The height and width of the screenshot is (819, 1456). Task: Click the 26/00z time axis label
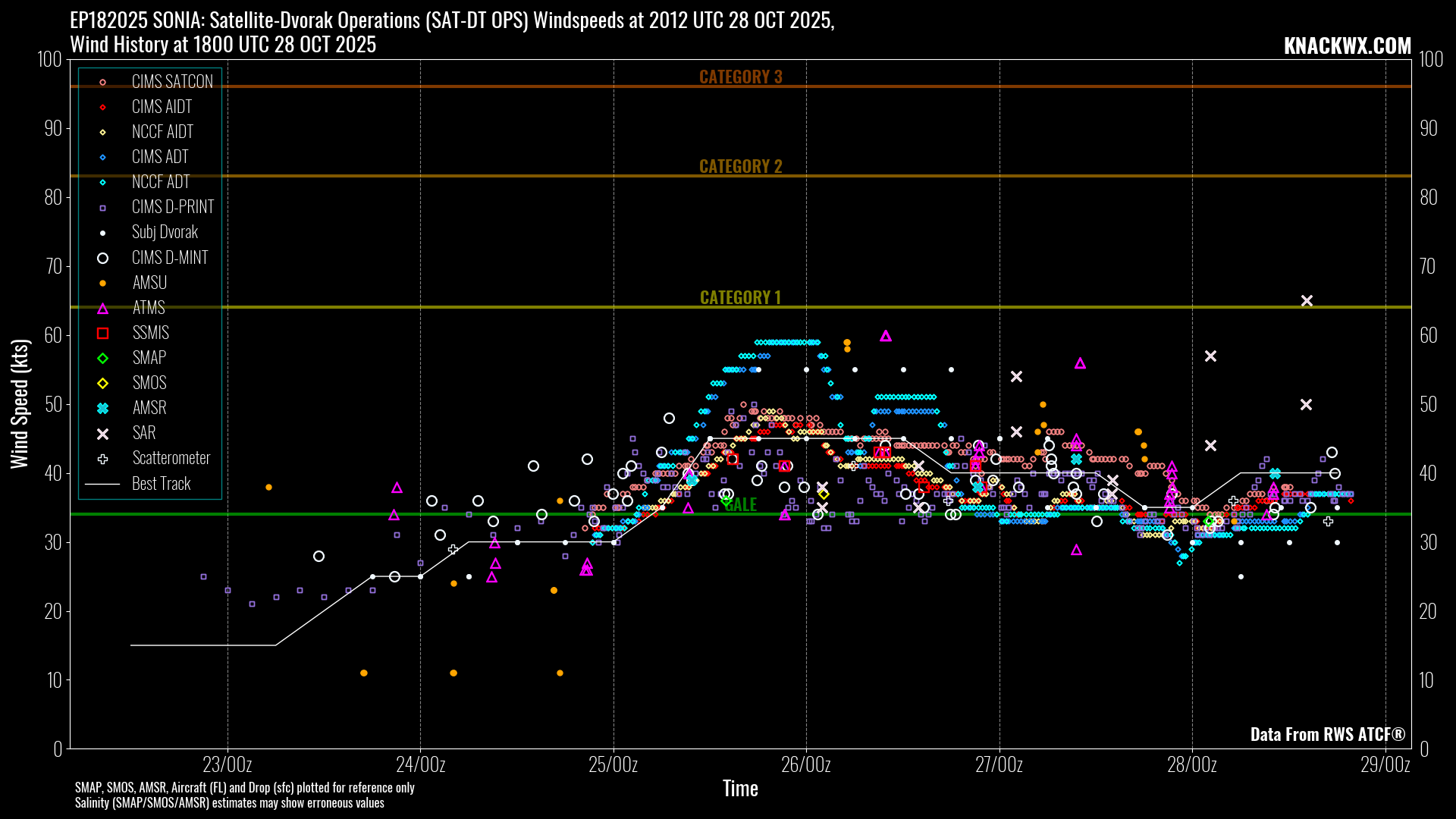pos(806,764)
